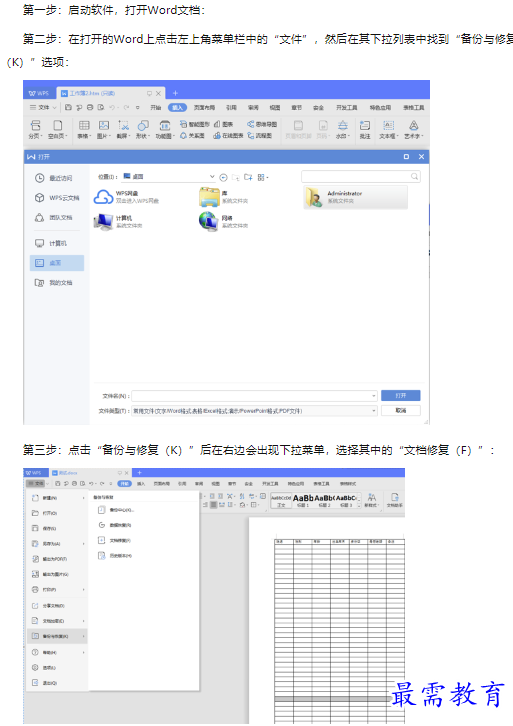Click the search field in Open dialog
This screenshot has width=513, height=726.
(361, 176)
